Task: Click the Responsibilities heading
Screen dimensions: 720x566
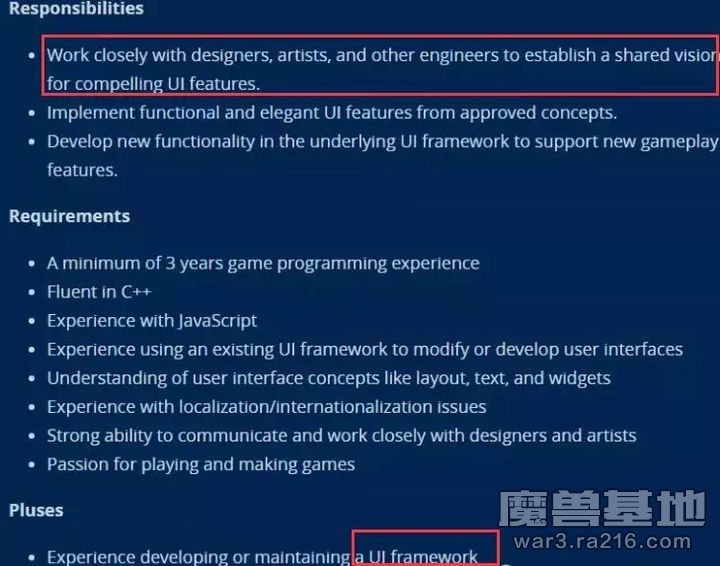Action: [x=76, y=9]
